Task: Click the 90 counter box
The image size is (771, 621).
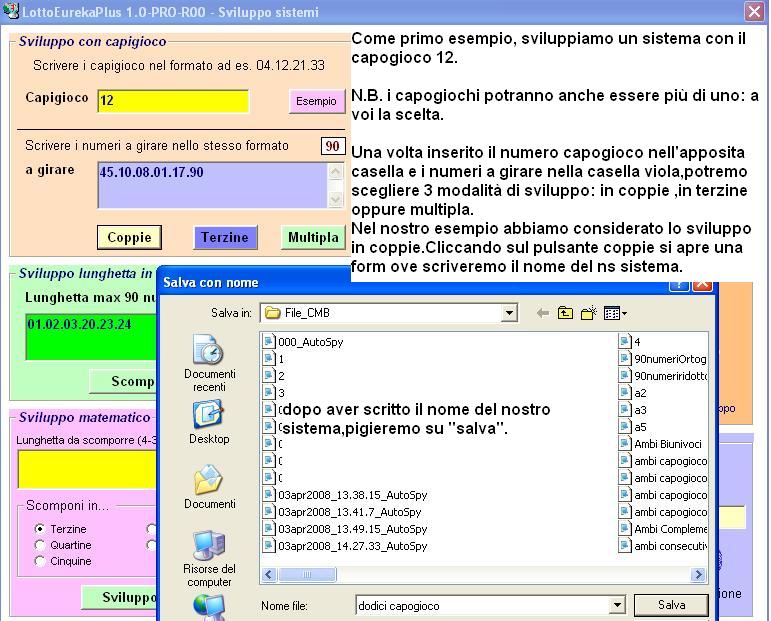Action: [333, 146]
